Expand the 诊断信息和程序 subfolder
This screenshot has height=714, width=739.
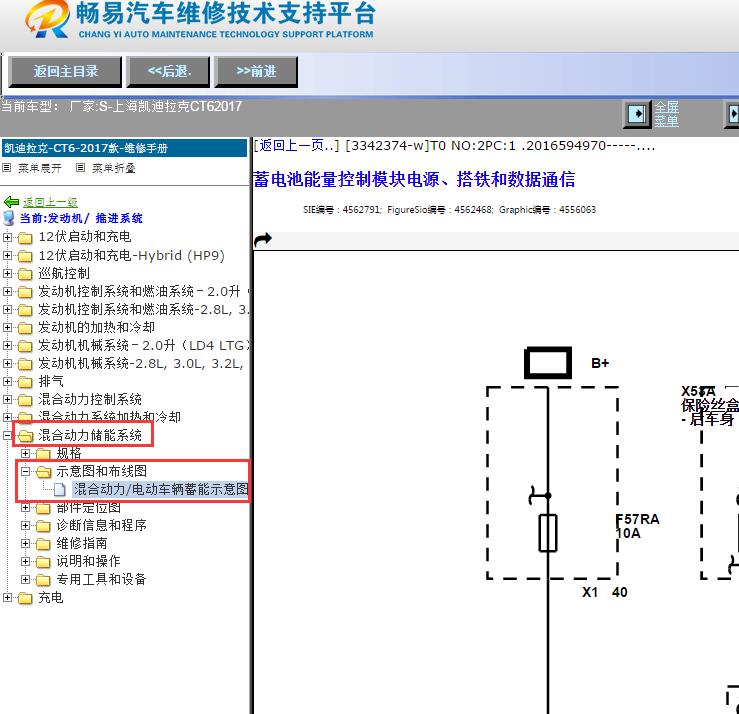tap(25, 525)
